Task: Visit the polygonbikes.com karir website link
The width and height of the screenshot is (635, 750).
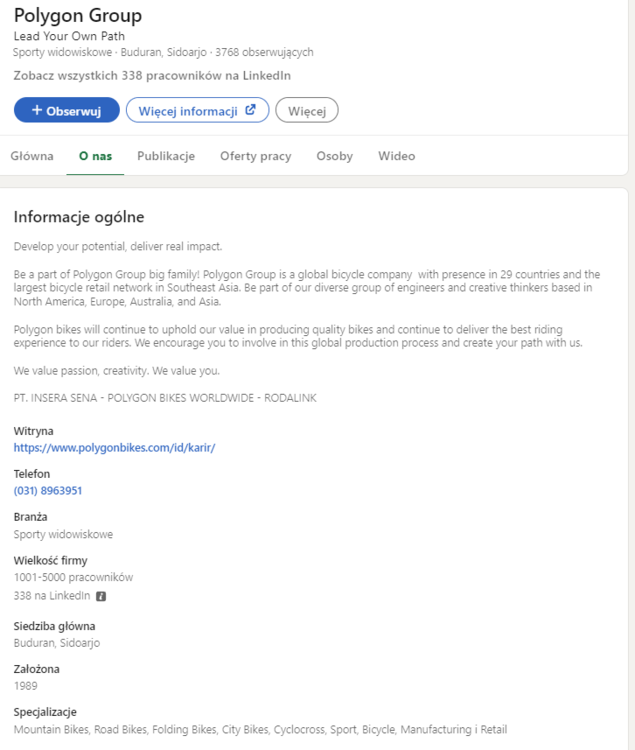Action: (114, 448)
